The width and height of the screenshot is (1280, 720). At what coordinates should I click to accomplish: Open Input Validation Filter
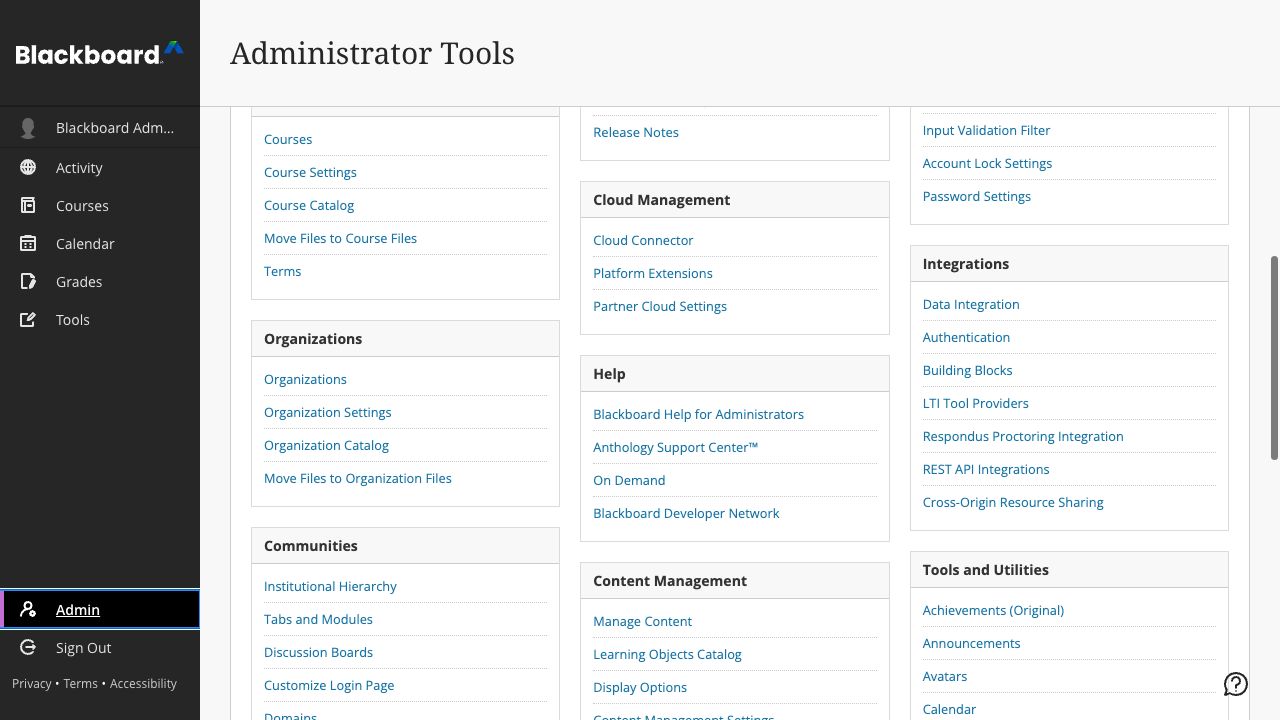(986, 130)
